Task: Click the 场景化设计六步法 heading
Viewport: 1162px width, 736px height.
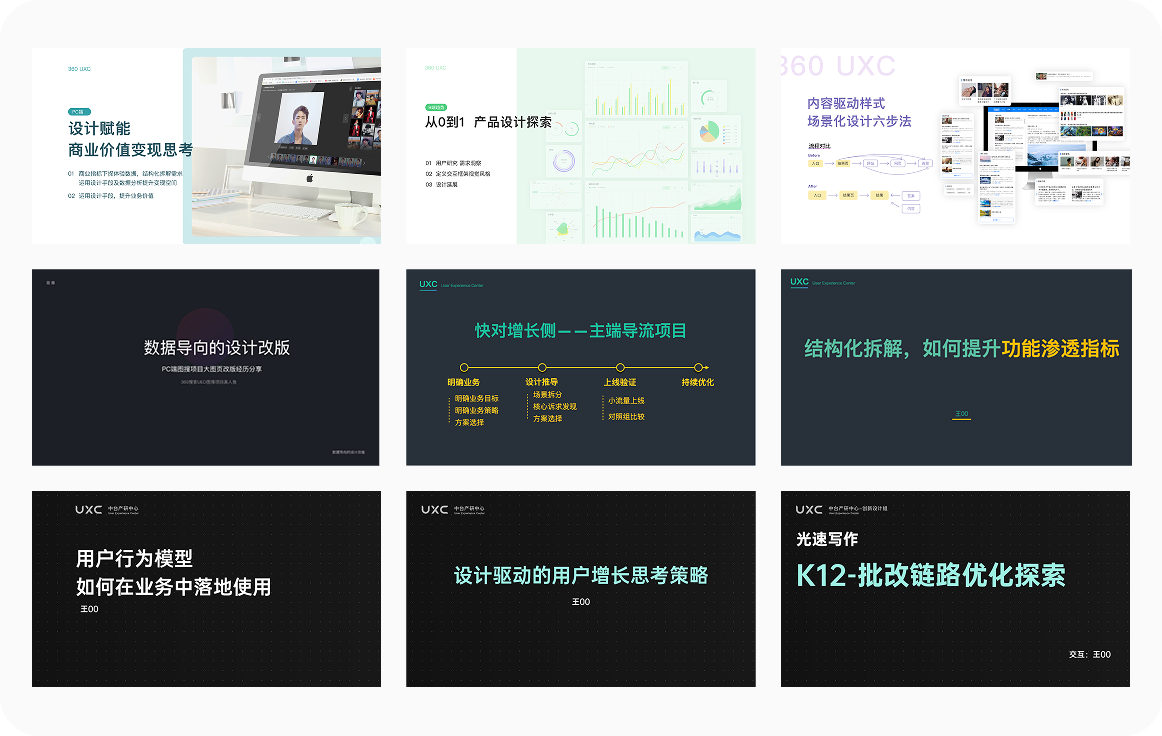Action: (x=859, y=121)
